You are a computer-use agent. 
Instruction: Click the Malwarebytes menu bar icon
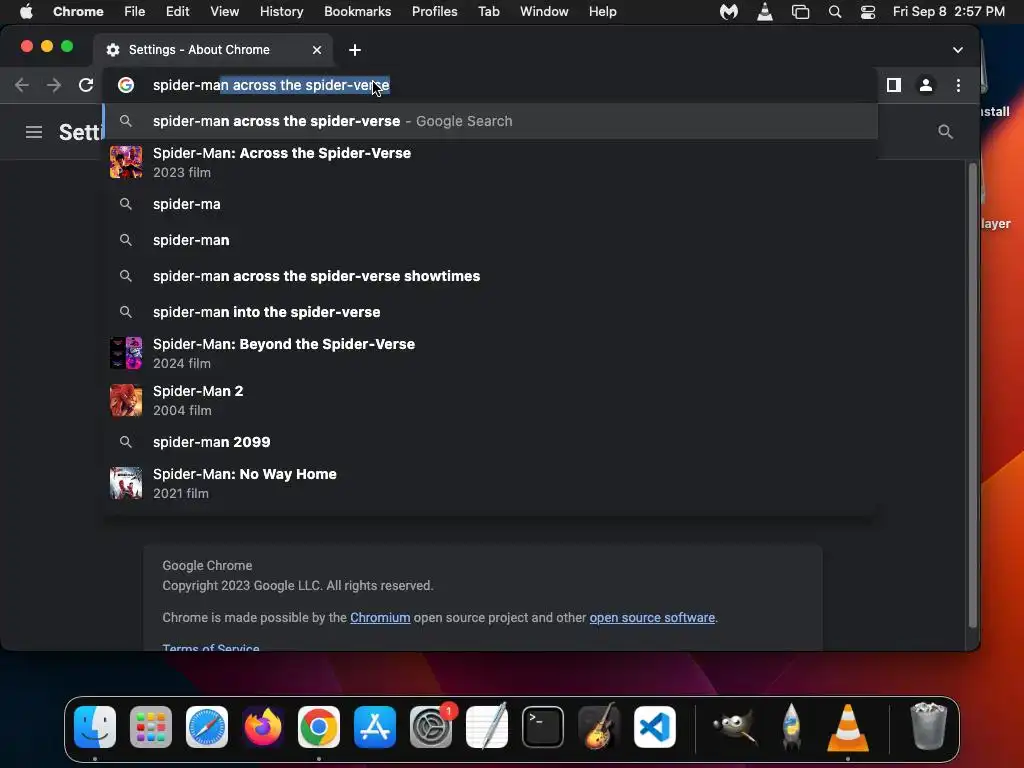click(729, 11)
